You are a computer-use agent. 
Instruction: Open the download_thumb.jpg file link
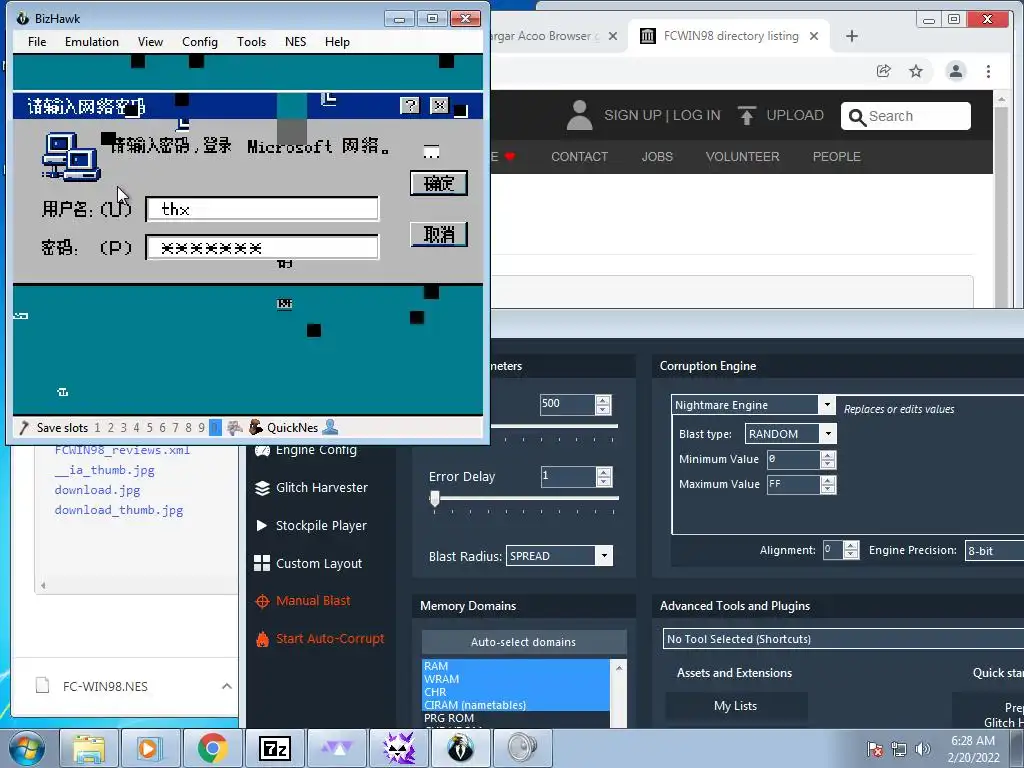click(x=119, y=509)
